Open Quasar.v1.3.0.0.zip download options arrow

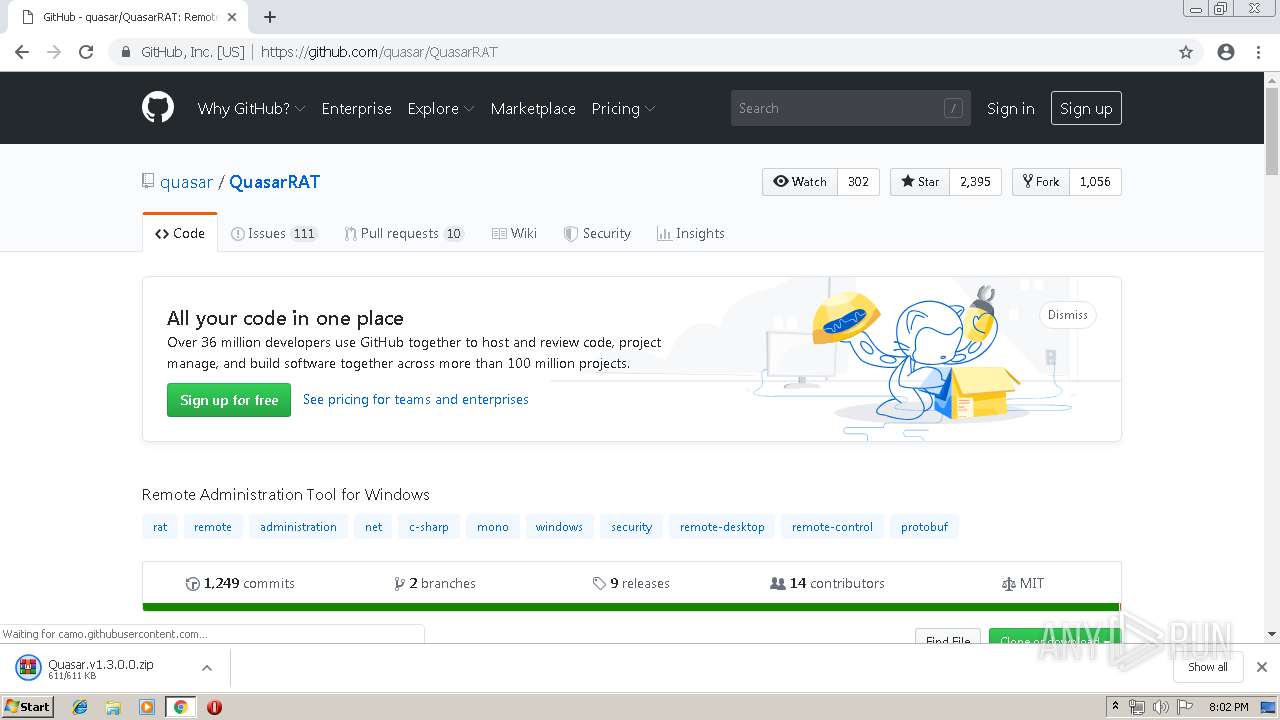pos(207,668)
